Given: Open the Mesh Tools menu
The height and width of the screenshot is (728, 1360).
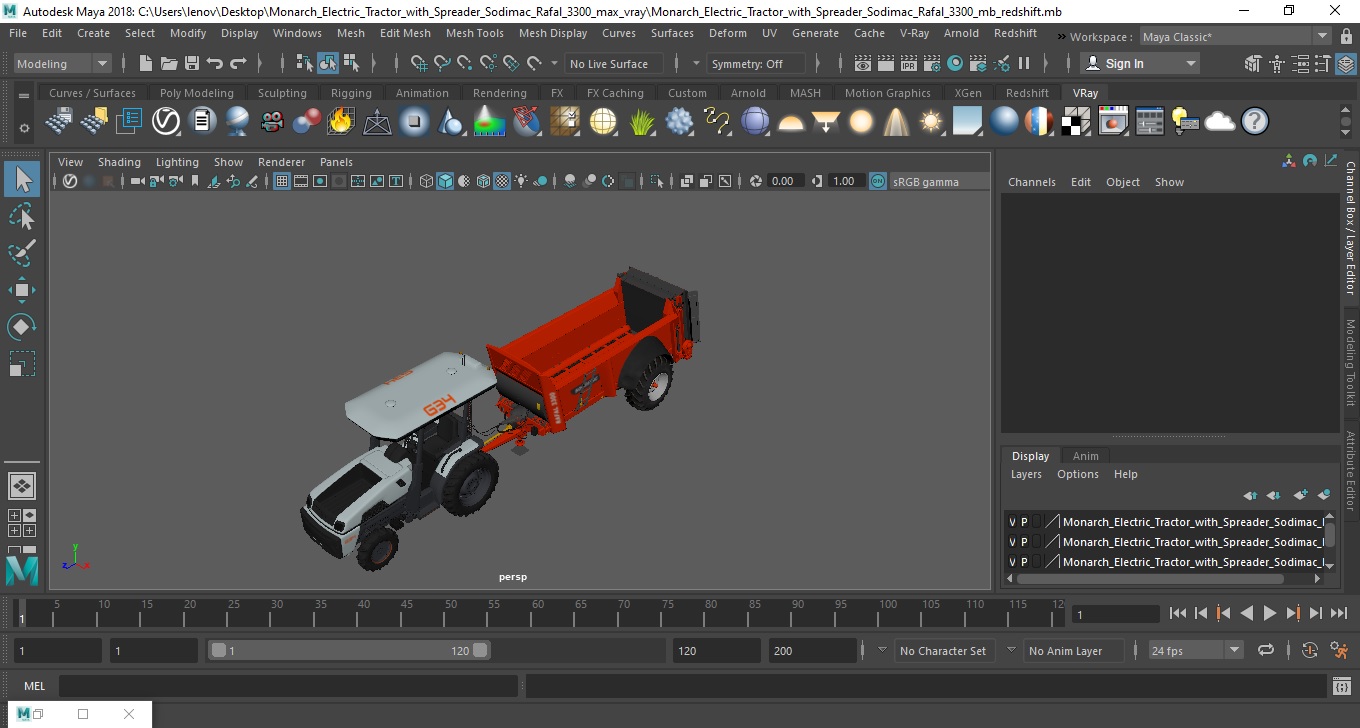Looking at the screenshot, I should [x=474, y=33].
